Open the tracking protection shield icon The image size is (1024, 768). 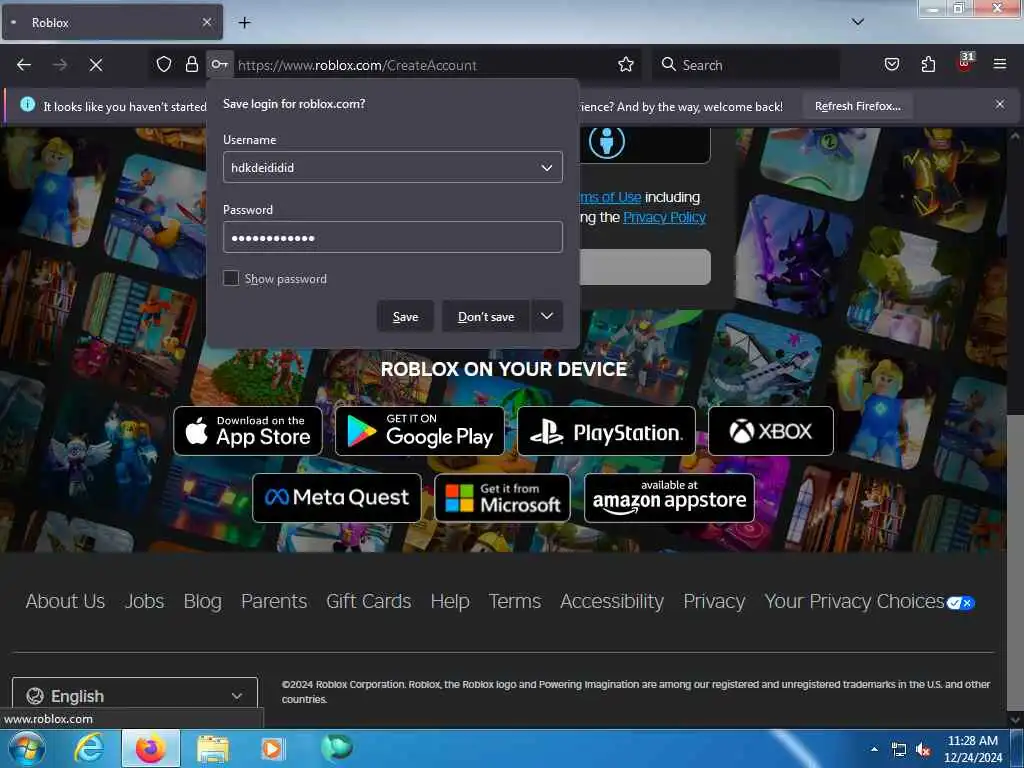click(164, 65)
